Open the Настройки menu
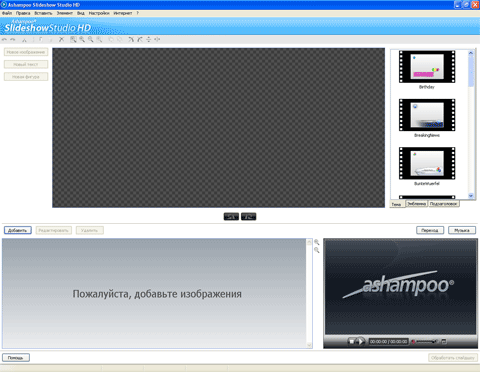The height and width of the screenshot is (372, 480). coord(99,13)
